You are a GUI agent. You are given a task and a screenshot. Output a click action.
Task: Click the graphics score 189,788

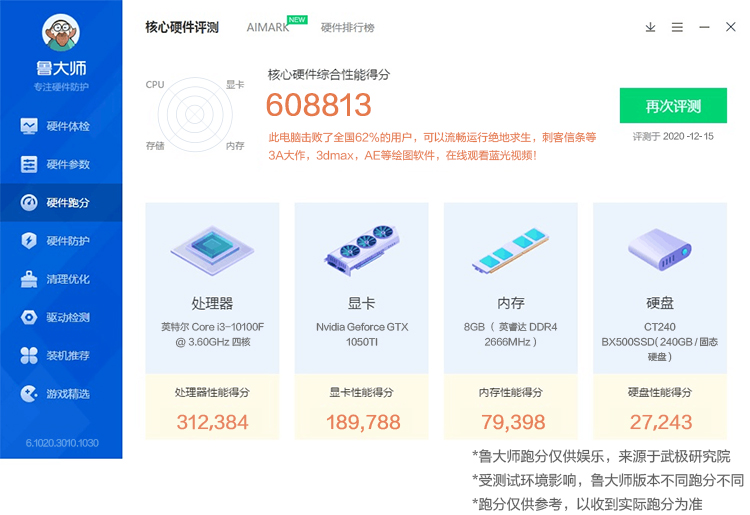pyautogui.click(x=363, y=422)
